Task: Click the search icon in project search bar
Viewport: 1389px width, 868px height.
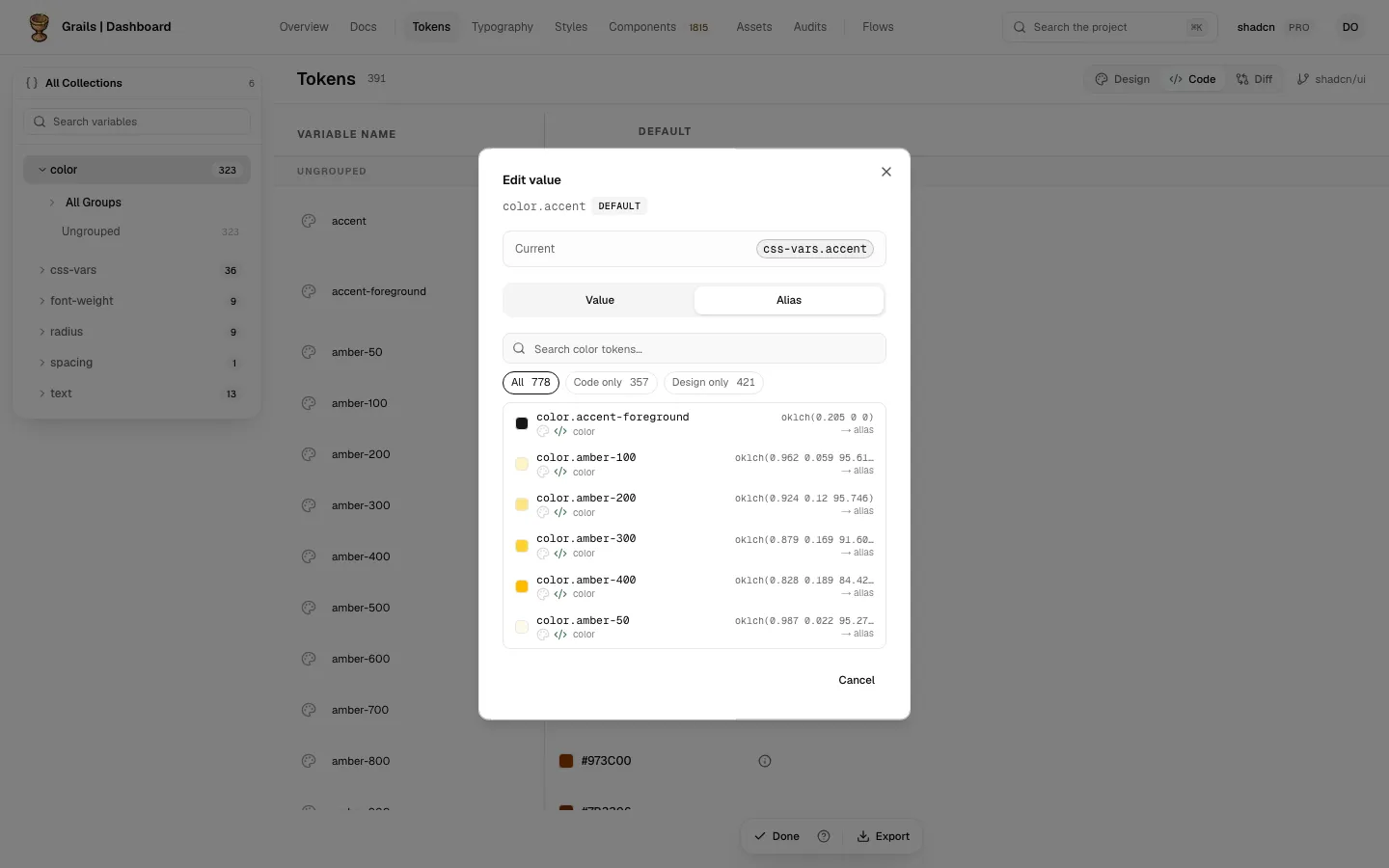Action: click(x=1020, y=27)
